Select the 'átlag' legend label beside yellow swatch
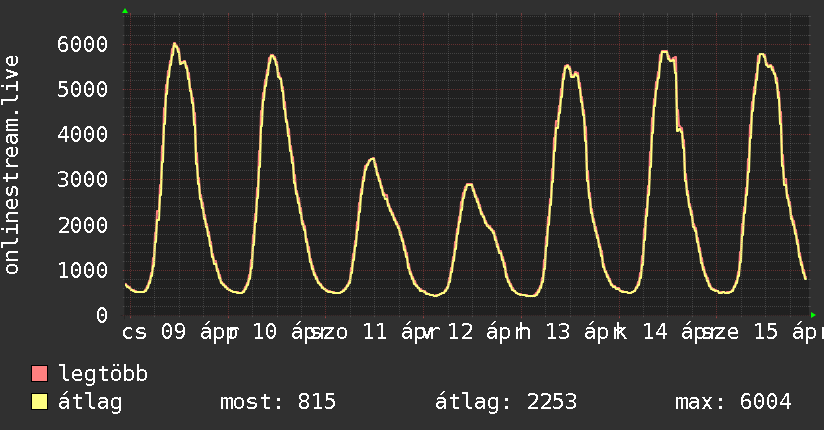Viewport: 824px width, 430px height. tap(90, 402)
